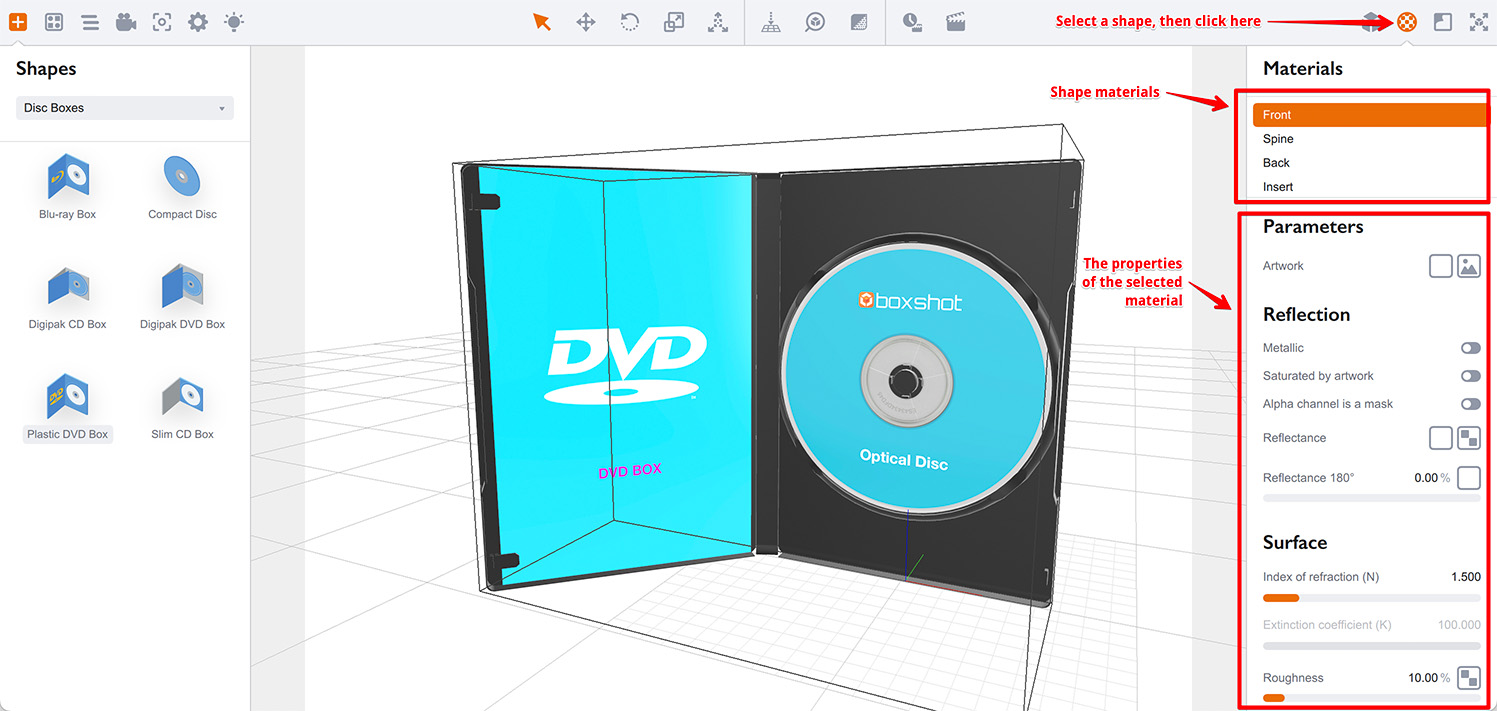Toggle the Metallic switch
1497x711 pixels.
(x=1470, y=348)
